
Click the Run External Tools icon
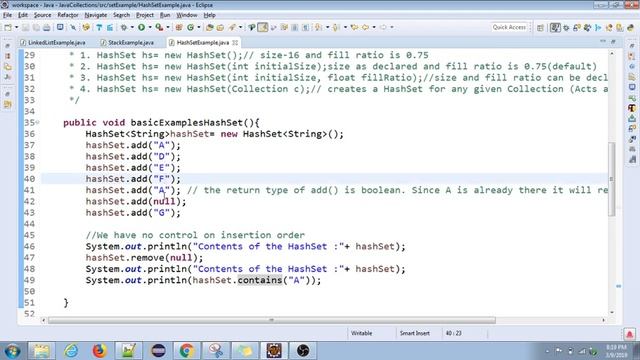[x=159, y=27]
